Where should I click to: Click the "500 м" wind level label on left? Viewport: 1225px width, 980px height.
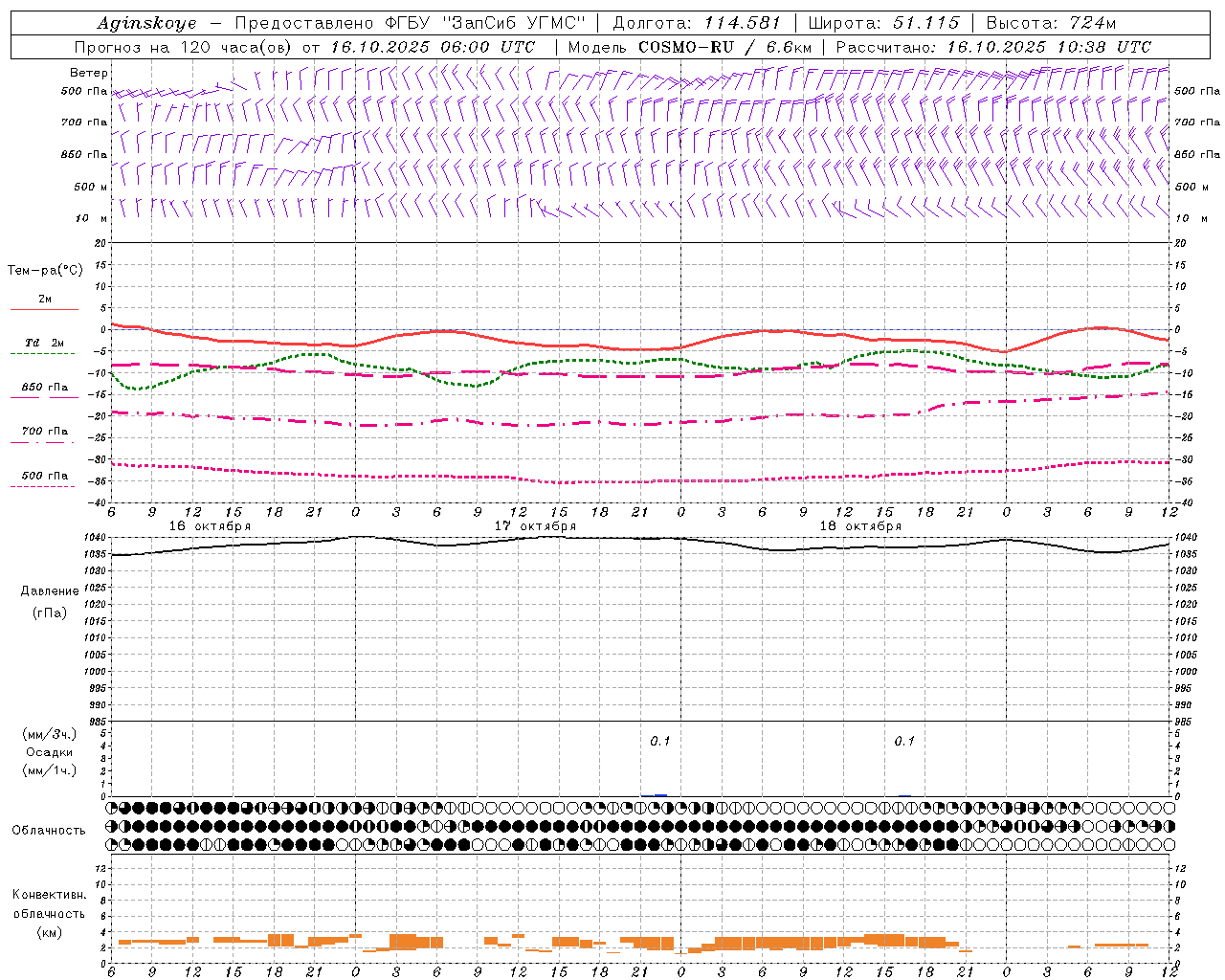click(91, 187)
